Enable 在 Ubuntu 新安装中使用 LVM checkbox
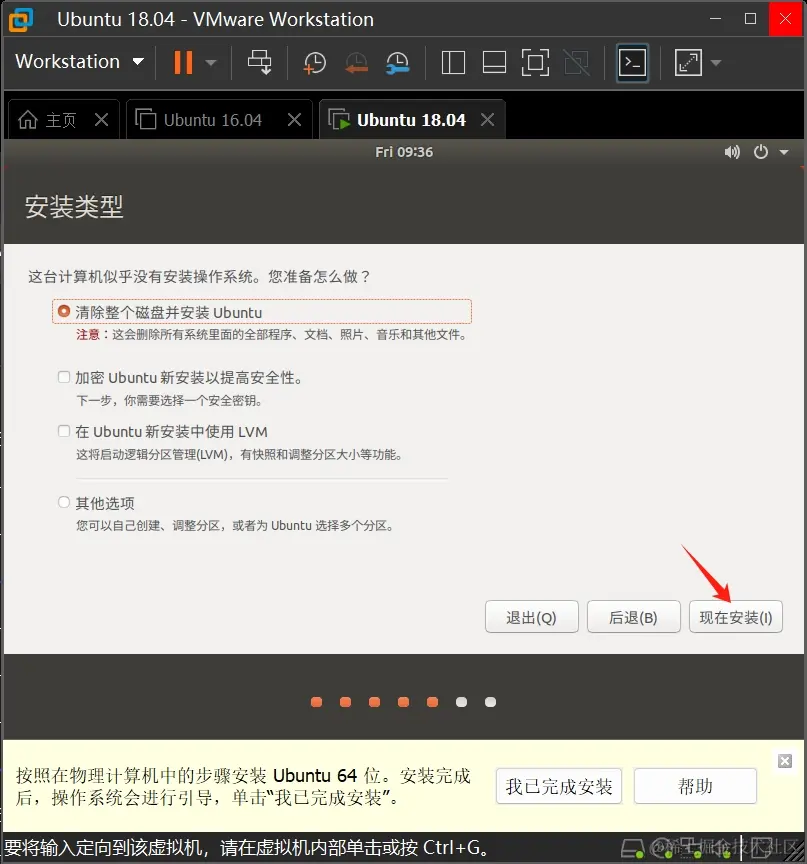This screenshot has width=807, height=864. click(x=64, y=431)
